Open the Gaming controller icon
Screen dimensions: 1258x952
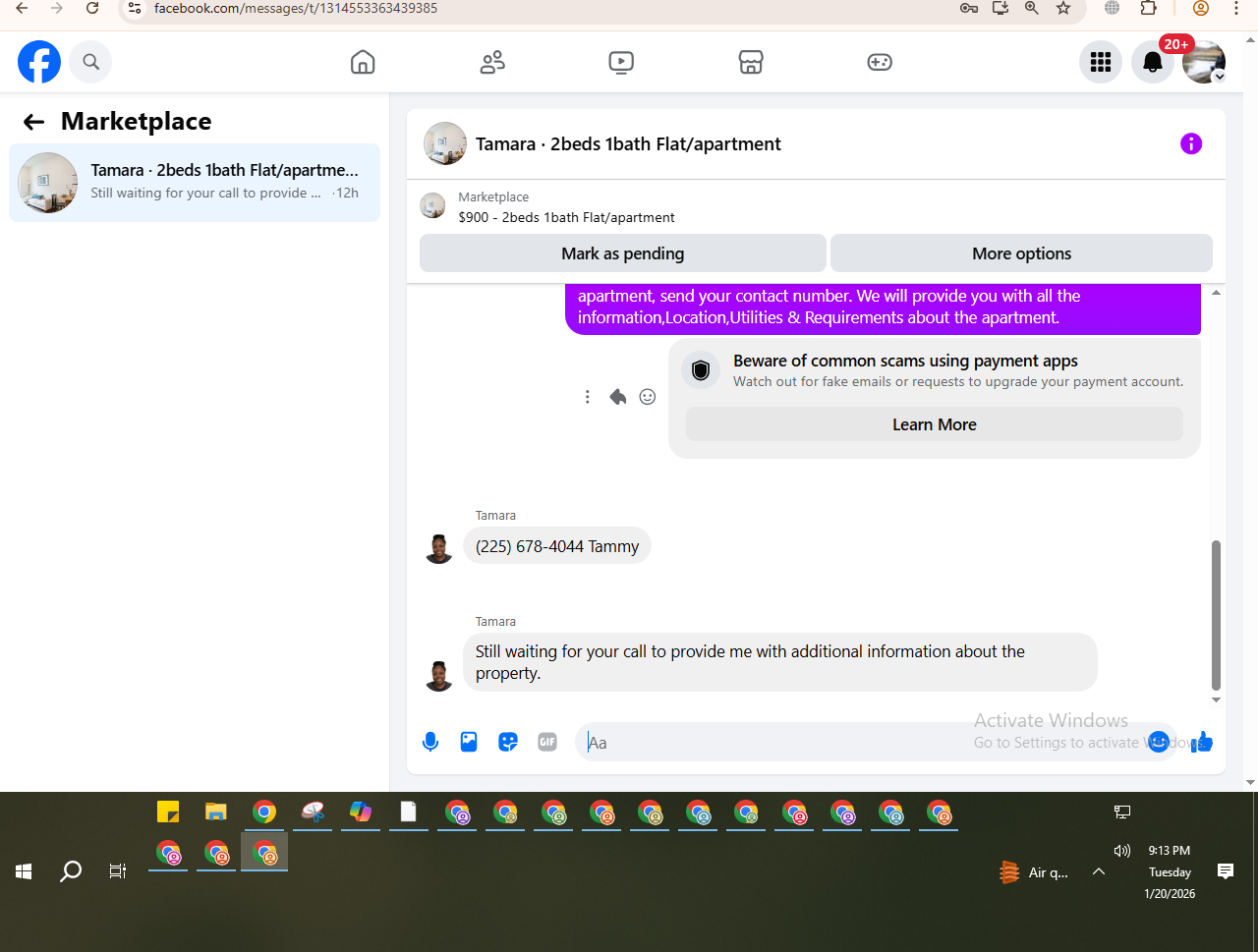pyautogui.click(x=880, y=62)
